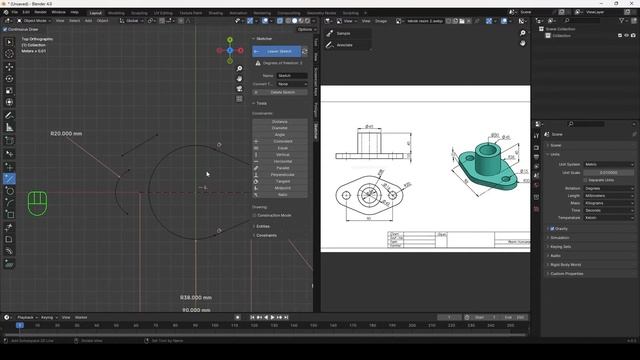The height and width of the screenshot is (360, 640).
Task: Switch to Modeling workspace tab
Action: pos(116,13)
